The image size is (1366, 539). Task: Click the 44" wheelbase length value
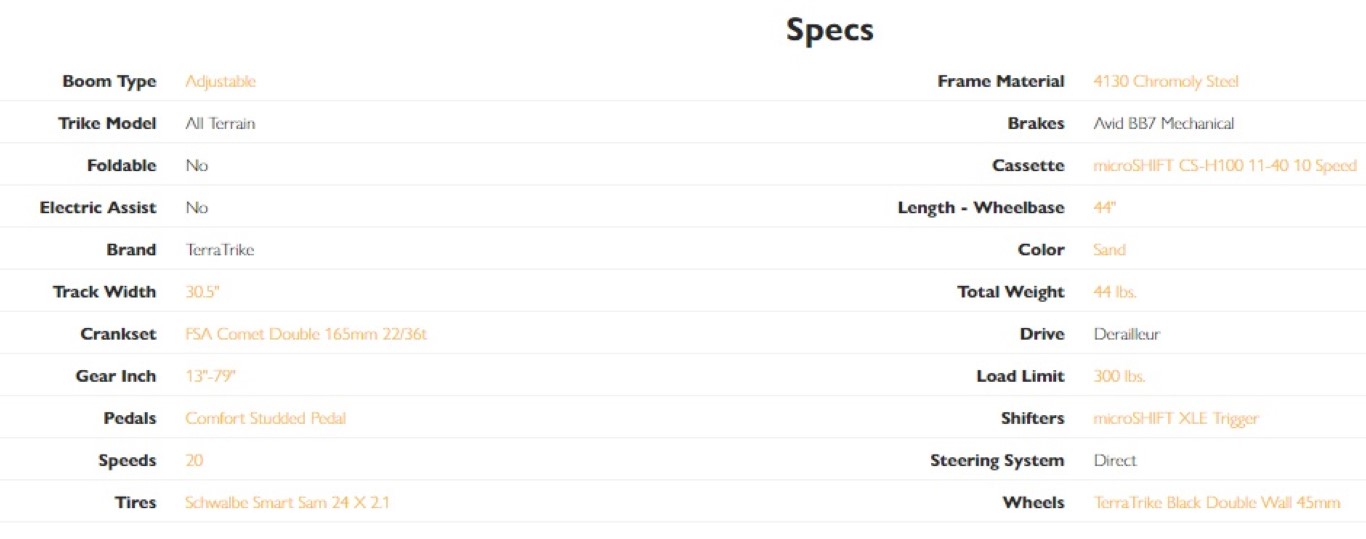1104,207
